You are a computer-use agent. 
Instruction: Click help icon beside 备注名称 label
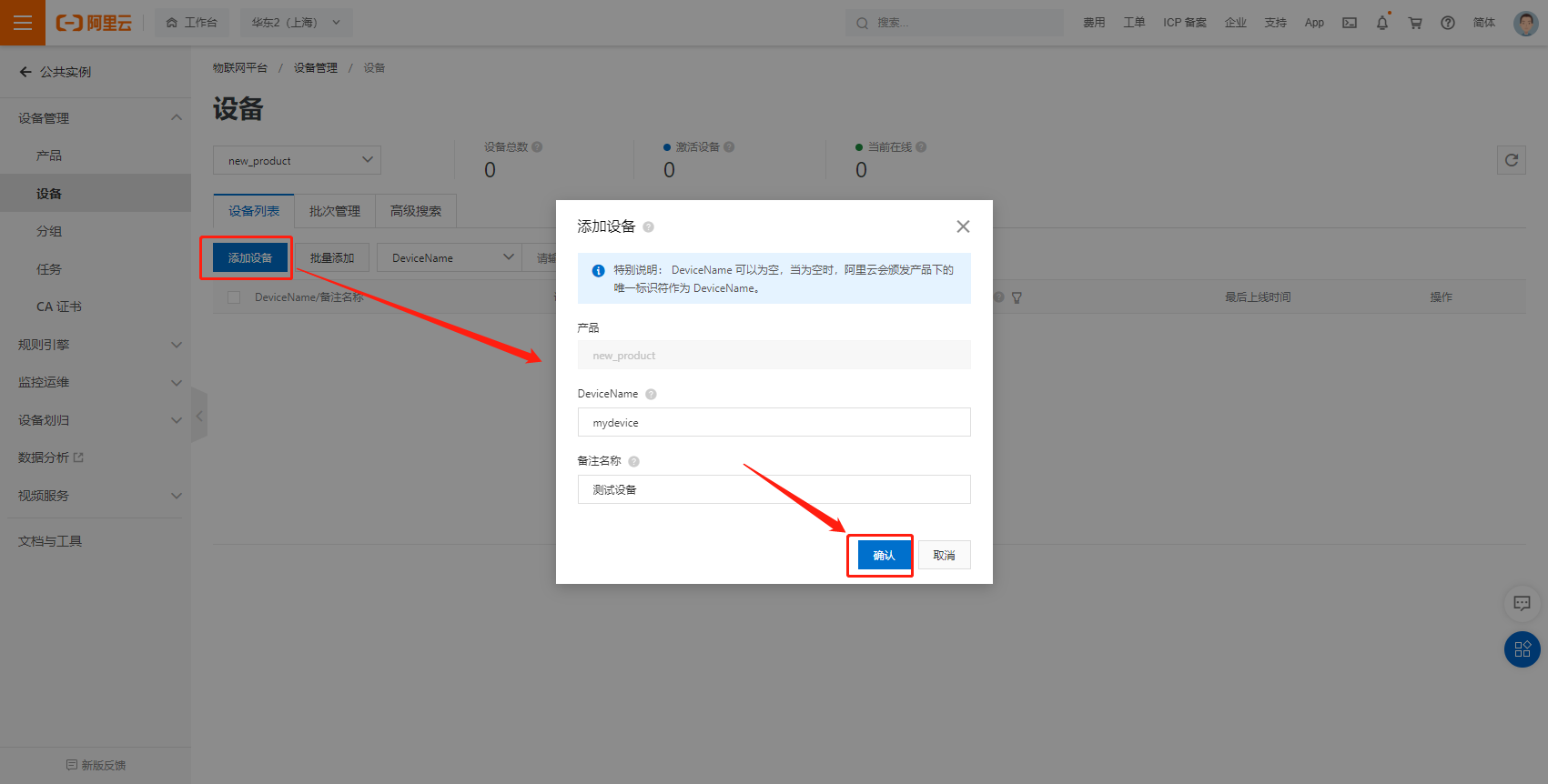pos(633,462)
